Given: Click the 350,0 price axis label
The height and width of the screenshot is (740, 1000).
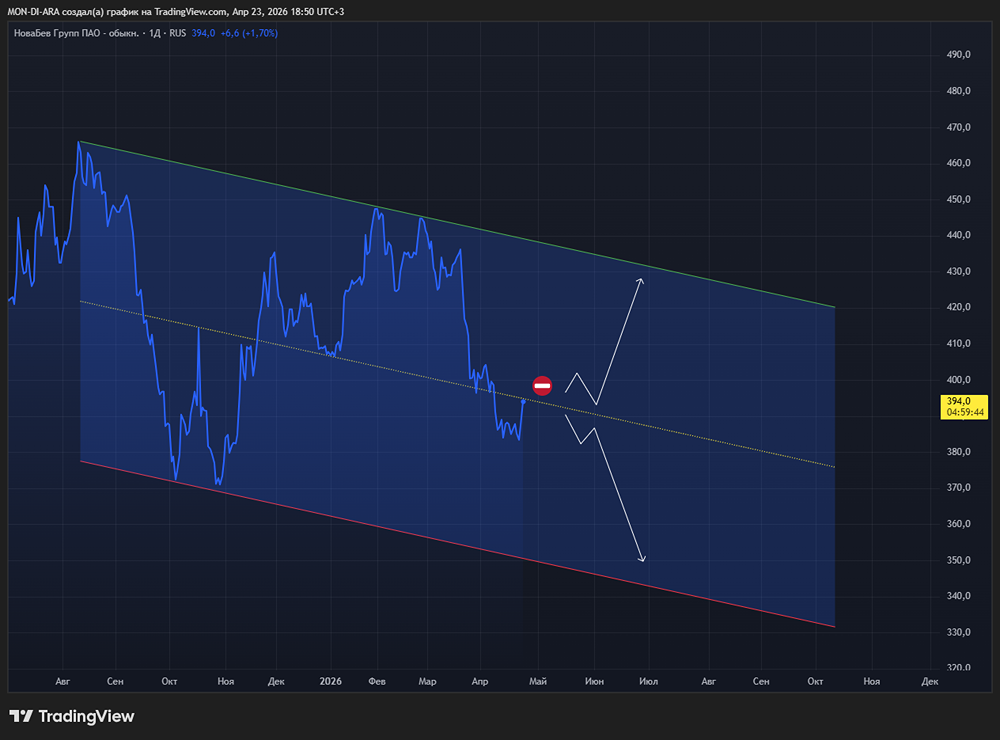Looking at the screenshot, I should (959, 561).
